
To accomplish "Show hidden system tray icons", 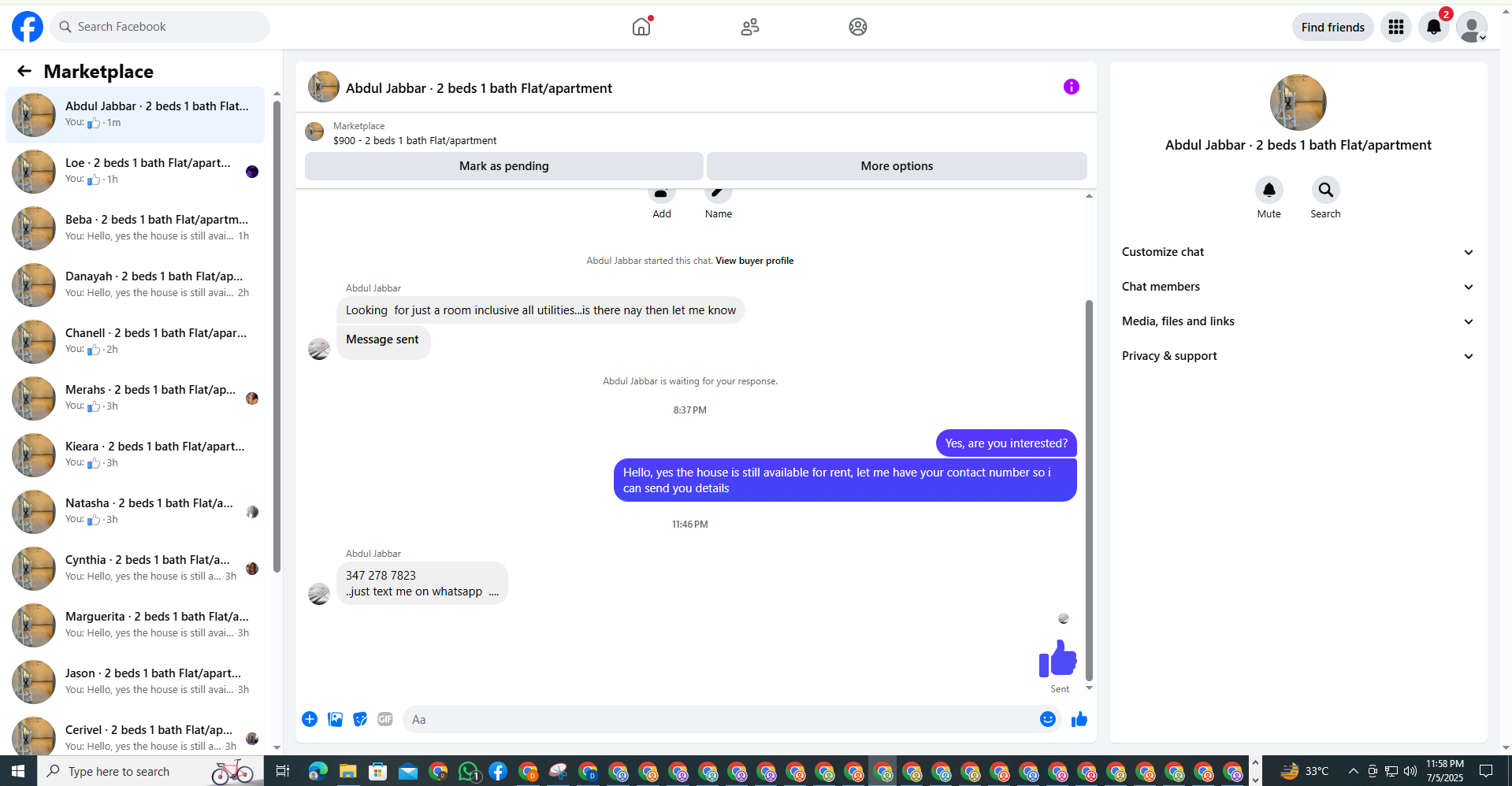I will coord(1353,771).
